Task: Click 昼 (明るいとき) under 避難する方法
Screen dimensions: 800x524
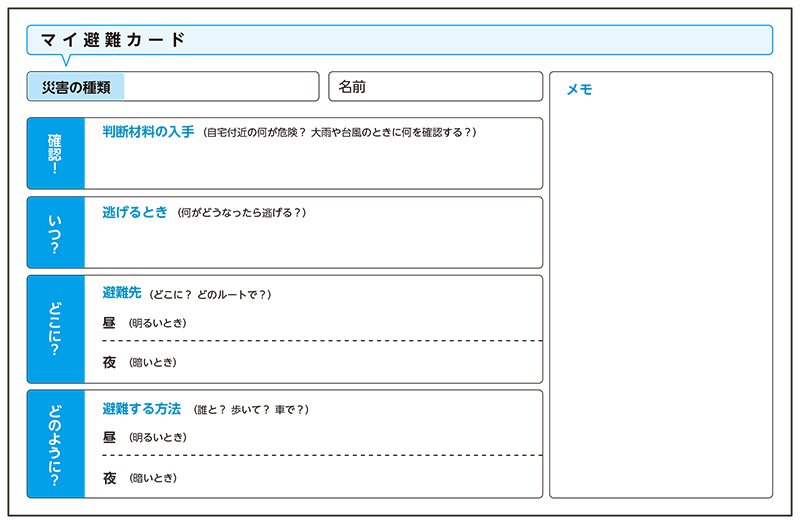Action: (x=145, y=437)
